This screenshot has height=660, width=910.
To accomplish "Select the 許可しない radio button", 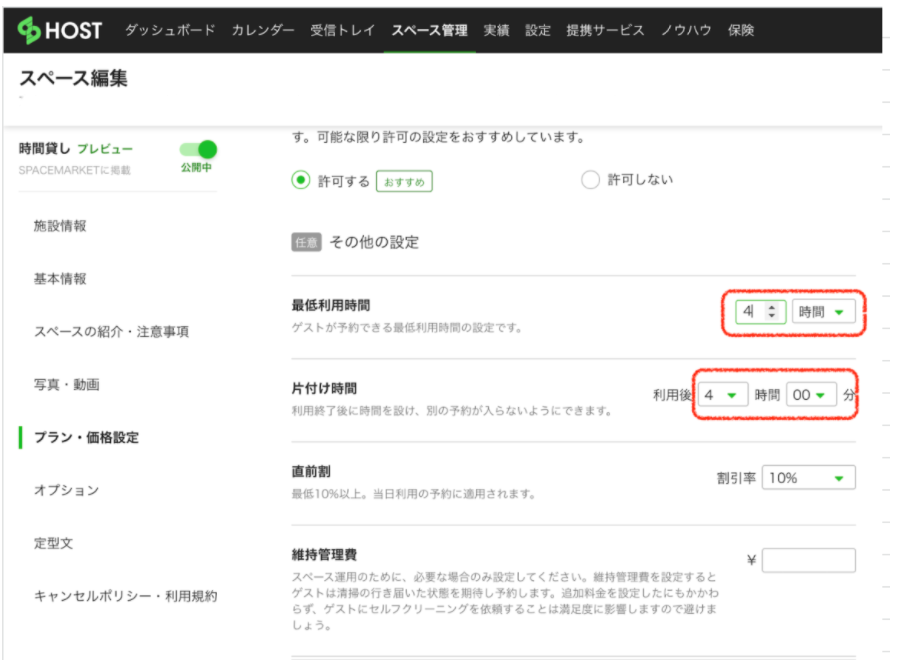I will tap(590, 180).
